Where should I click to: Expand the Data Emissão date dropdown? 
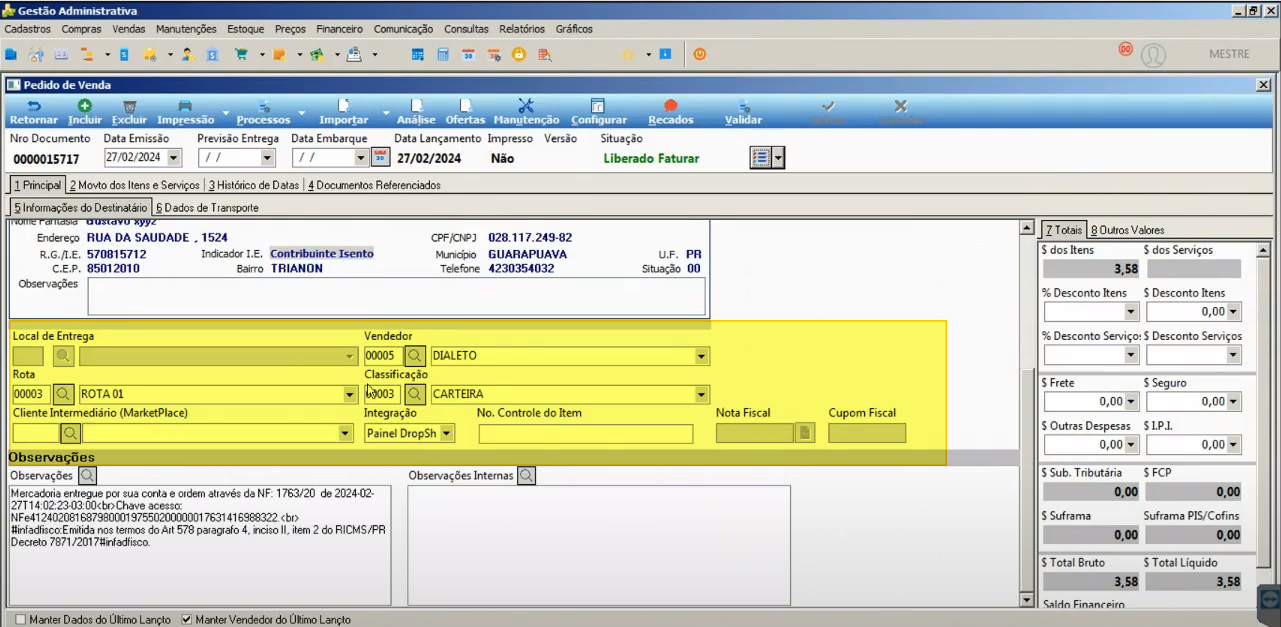(174, 158)
